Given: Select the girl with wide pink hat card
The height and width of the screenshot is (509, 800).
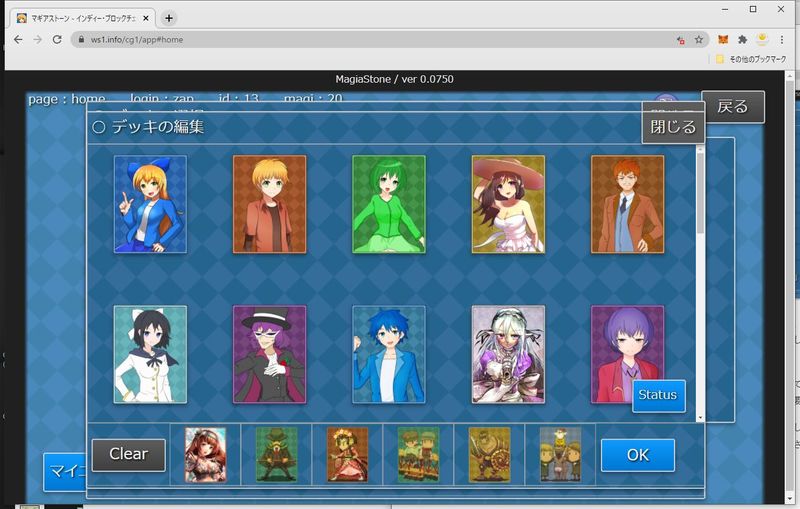Looking at the screenshot, I should (508, 204).
